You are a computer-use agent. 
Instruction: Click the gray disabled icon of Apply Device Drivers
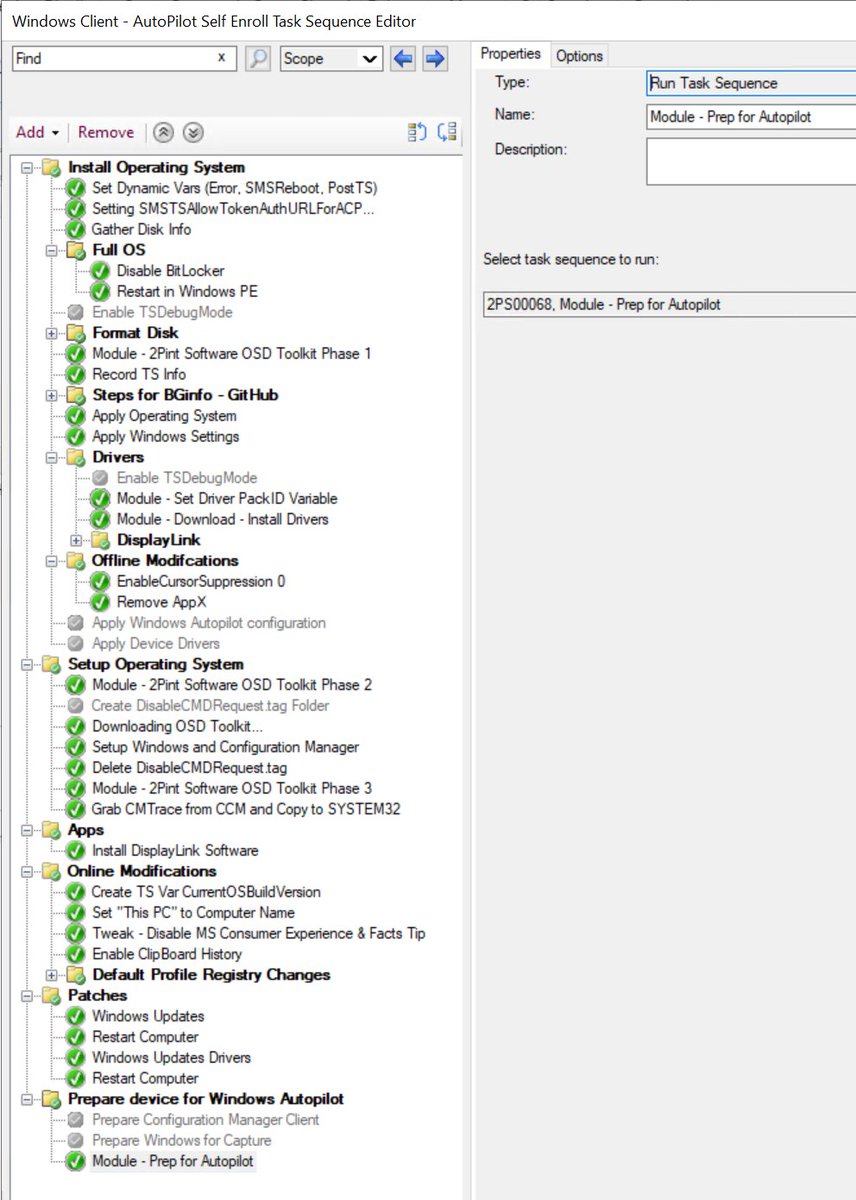[x=75, y=643]
